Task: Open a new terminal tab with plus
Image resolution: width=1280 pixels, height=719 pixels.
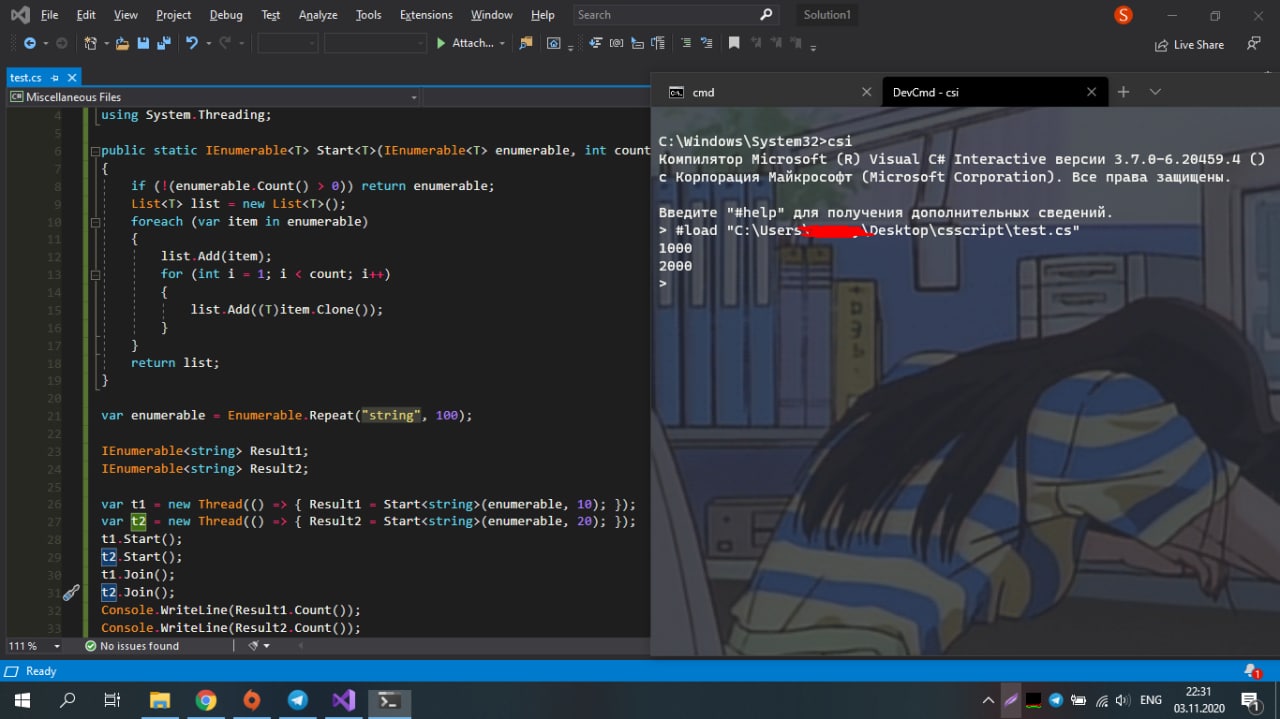Action: pos(1123,92)
